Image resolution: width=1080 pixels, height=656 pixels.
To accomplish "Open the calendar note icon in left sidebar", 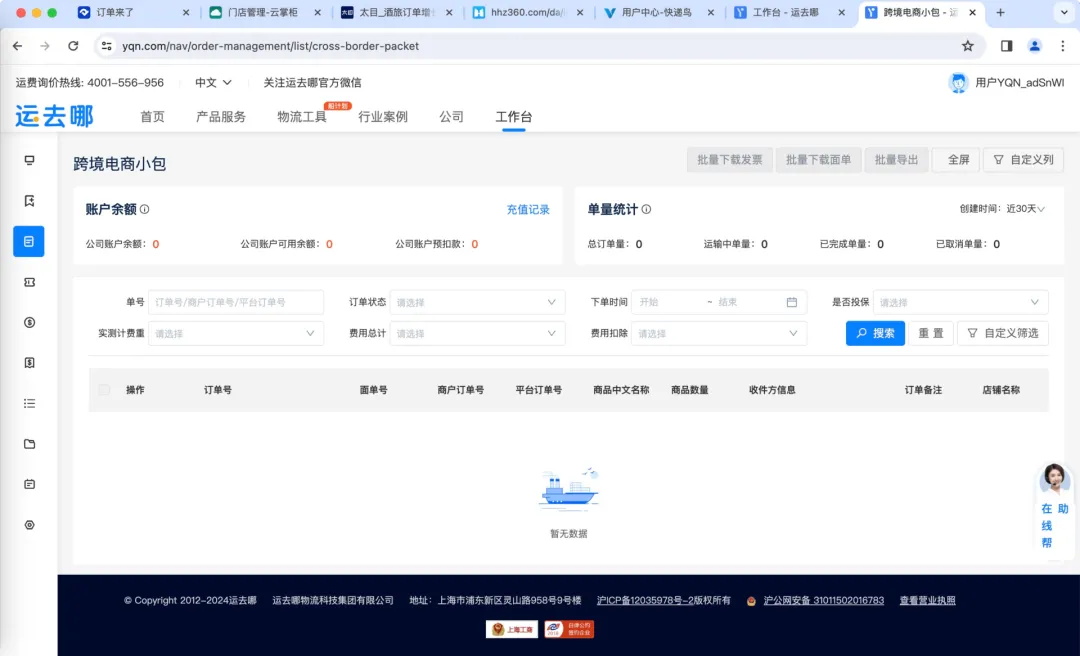I will 29,484.
